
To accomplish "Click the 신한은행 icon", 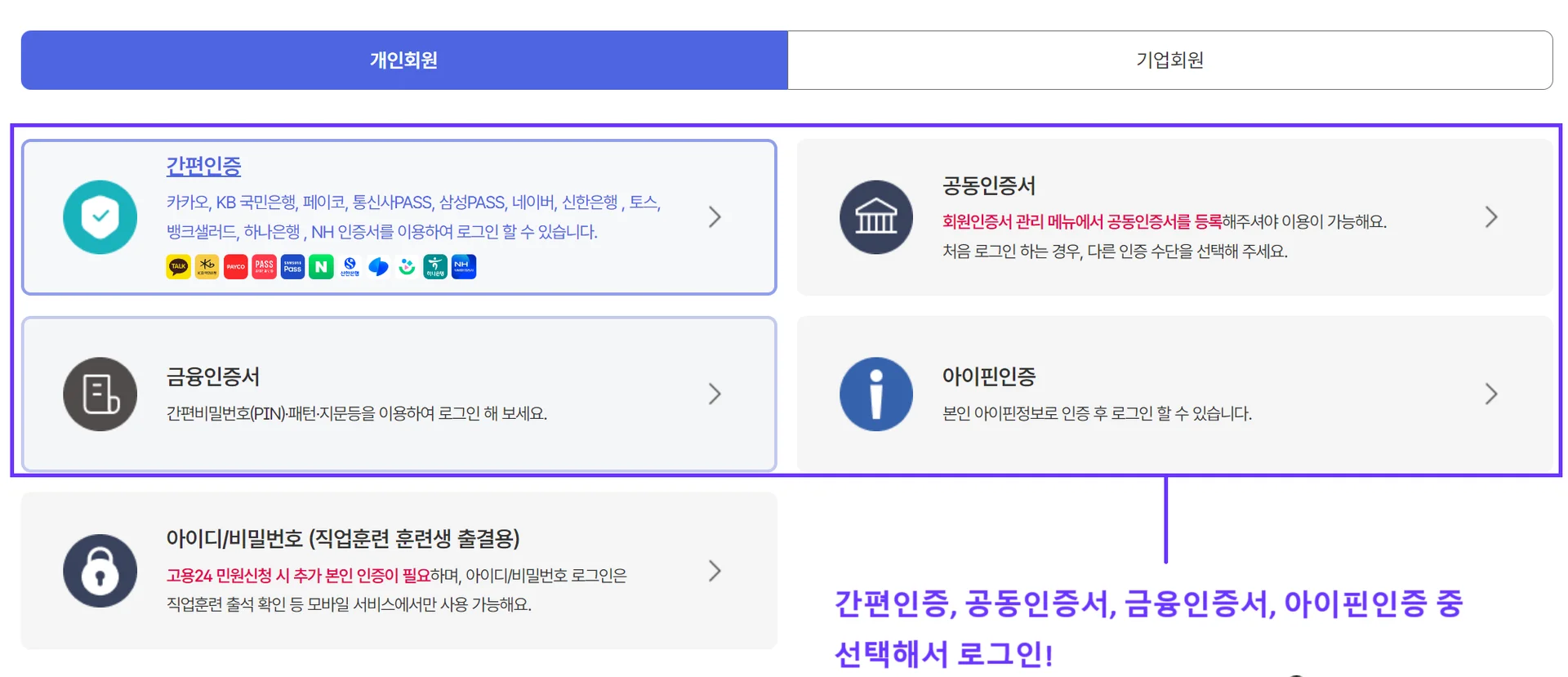I will click(x=350, y=266).
